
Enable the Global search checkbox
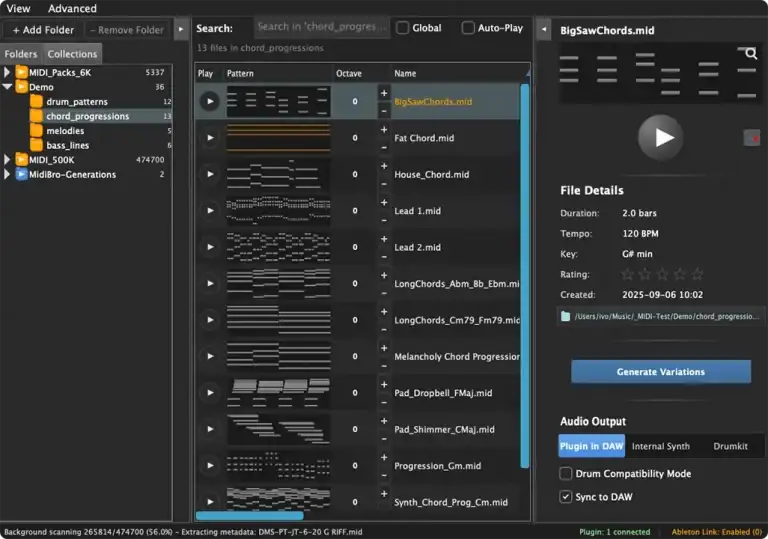tap(402, 28)
